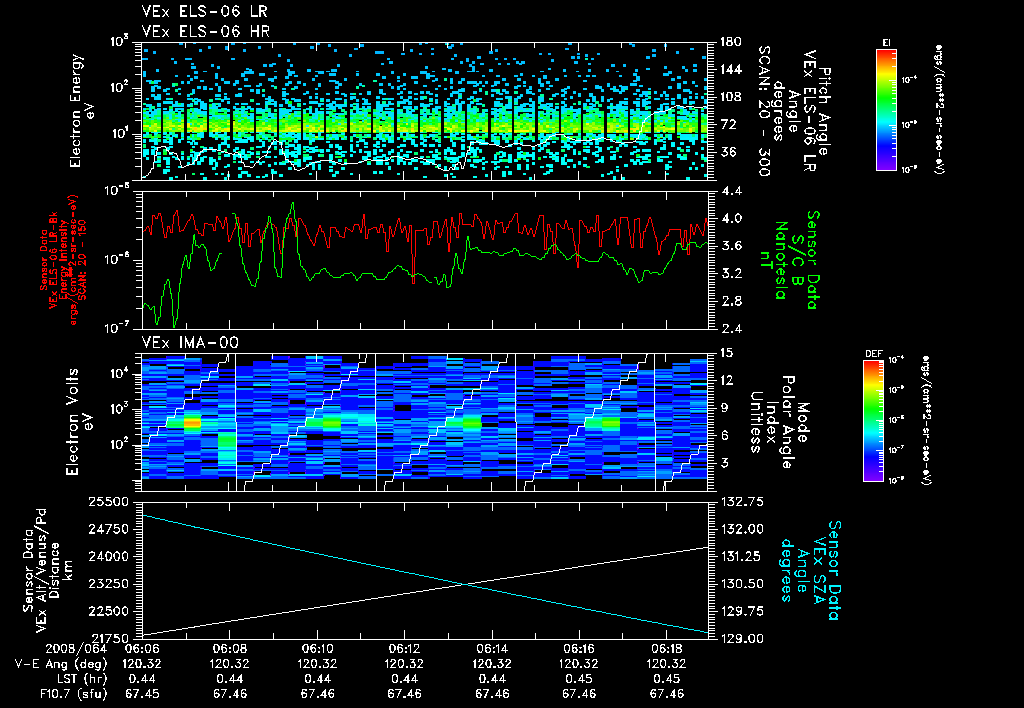The width and height of the screenshot is (1024, 708).
Task: Click the 180 pitch angle axis value
Action: tap(731, 42)
